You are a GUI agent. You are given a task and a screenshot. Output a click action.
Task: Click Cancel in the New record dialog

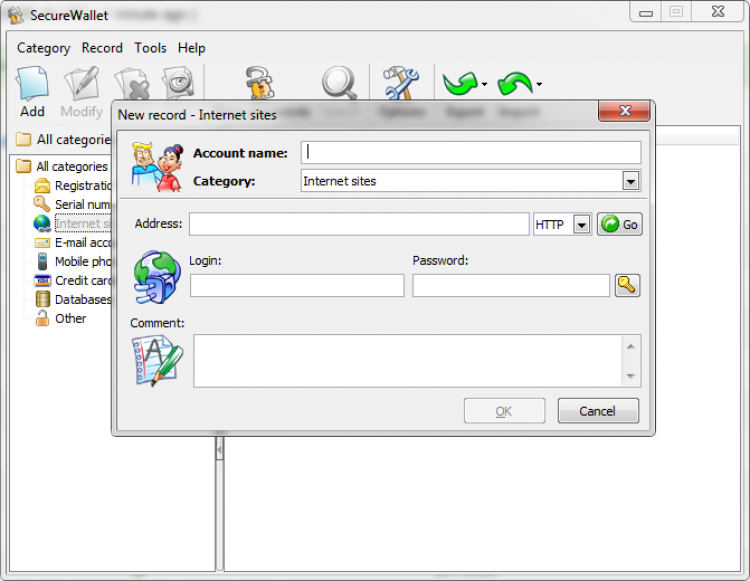[598, 411]
